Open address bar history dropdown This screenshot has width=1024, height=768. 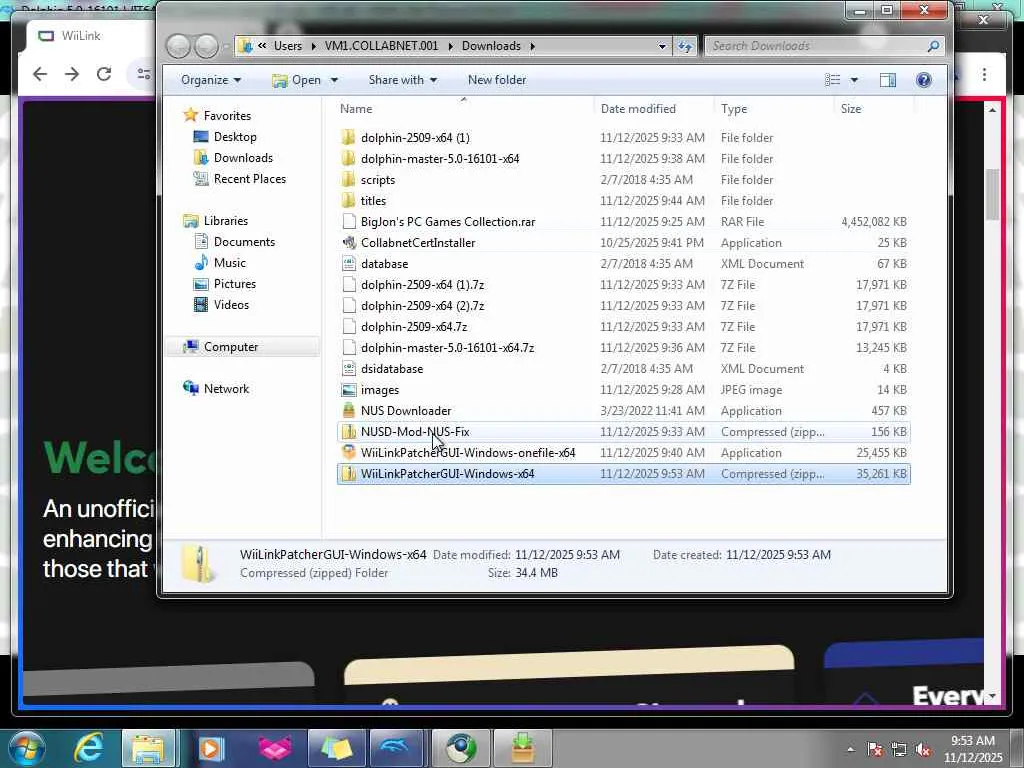click(x=662, y=46)
